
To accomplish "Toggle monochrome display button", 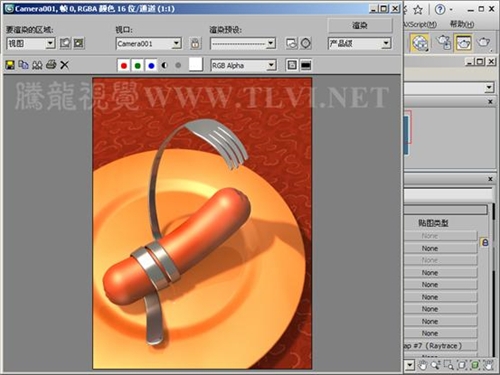I will pyautogui.click(x=178, y=65).
